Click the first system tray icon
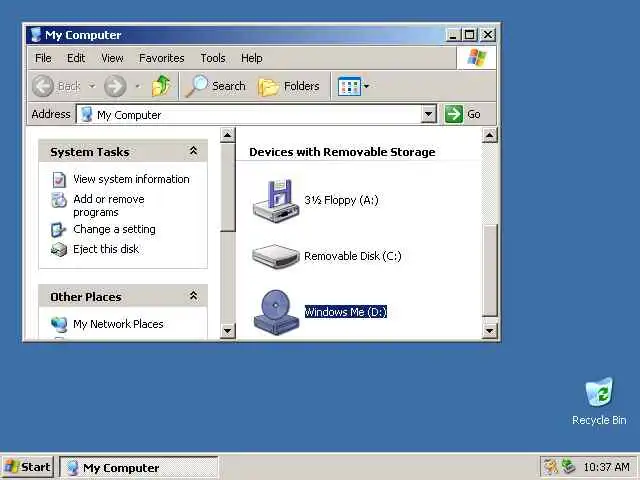The image size is (640, 480). 551,466
